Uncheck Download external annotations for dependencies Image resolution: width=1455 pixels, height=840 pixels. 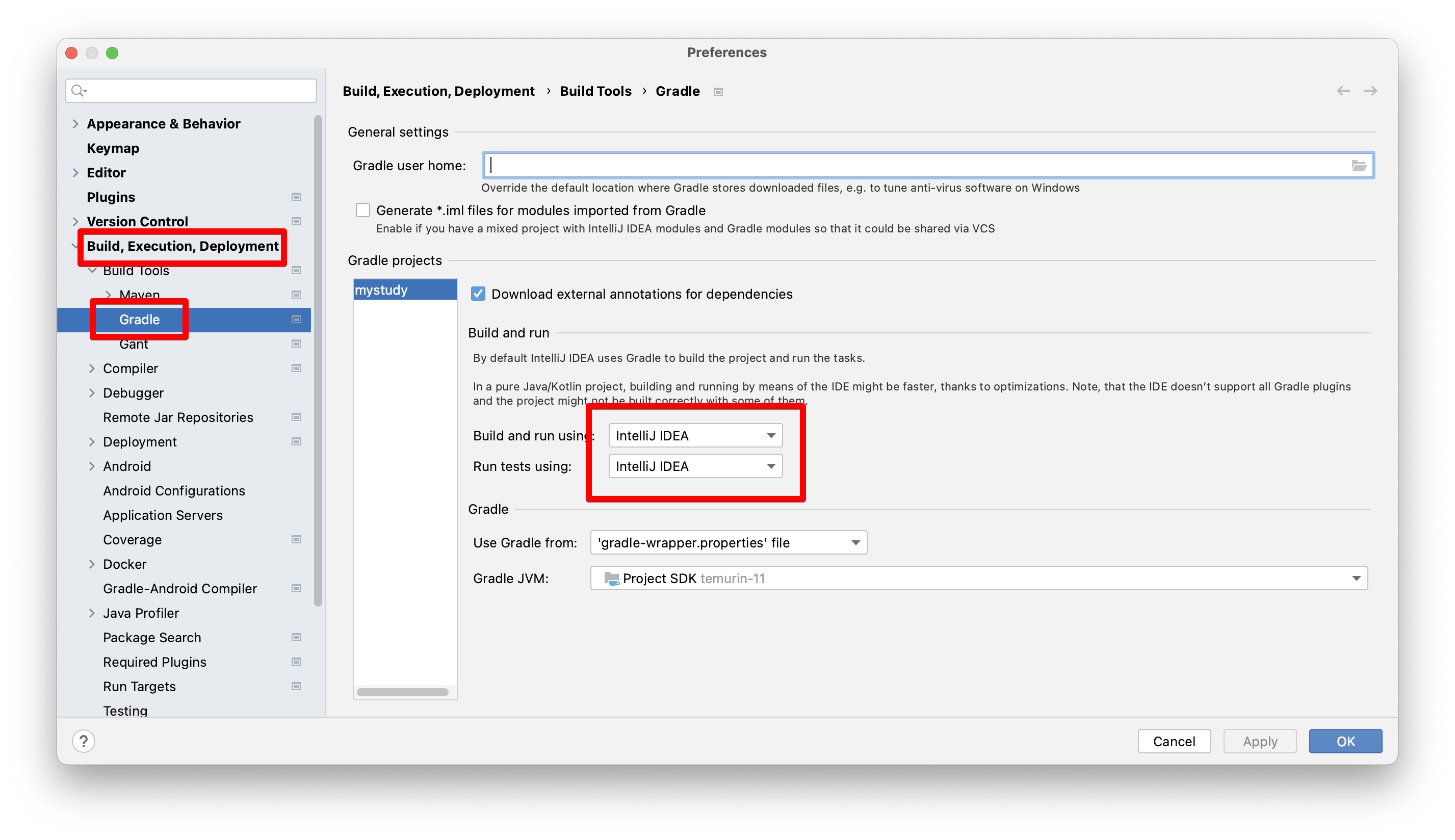(478, 294)
